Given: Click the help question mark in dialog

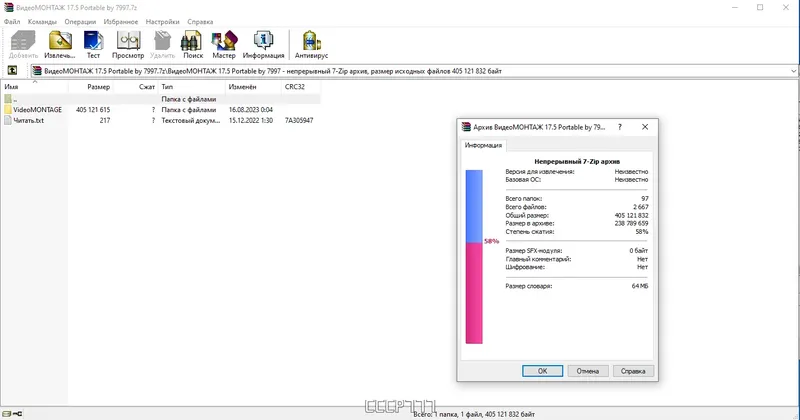Looking at the screenshot, I should coord(620,127).
